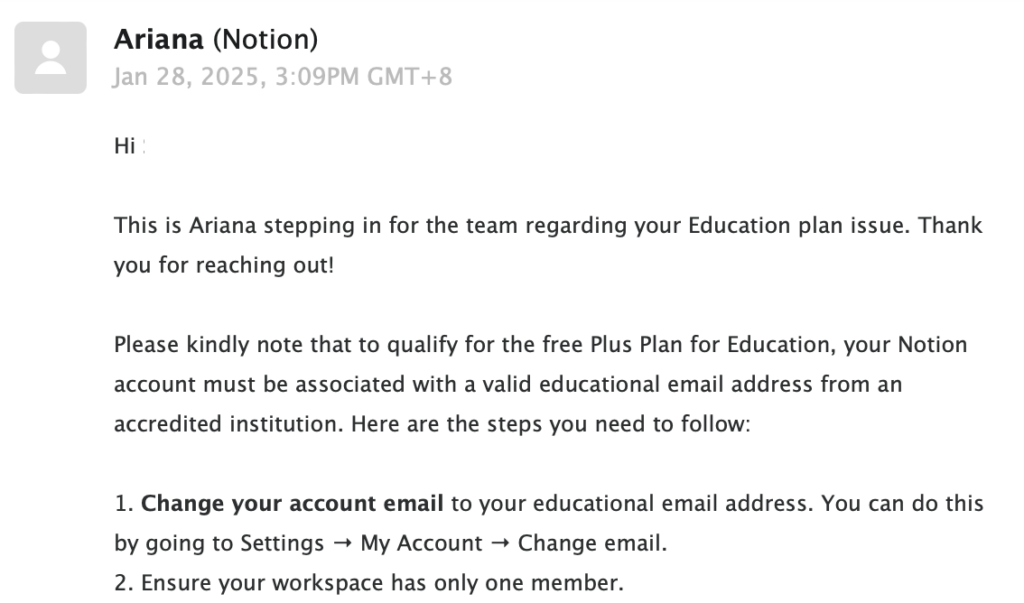Click 'My Account' in the navigation path

[x=421, y=543]
